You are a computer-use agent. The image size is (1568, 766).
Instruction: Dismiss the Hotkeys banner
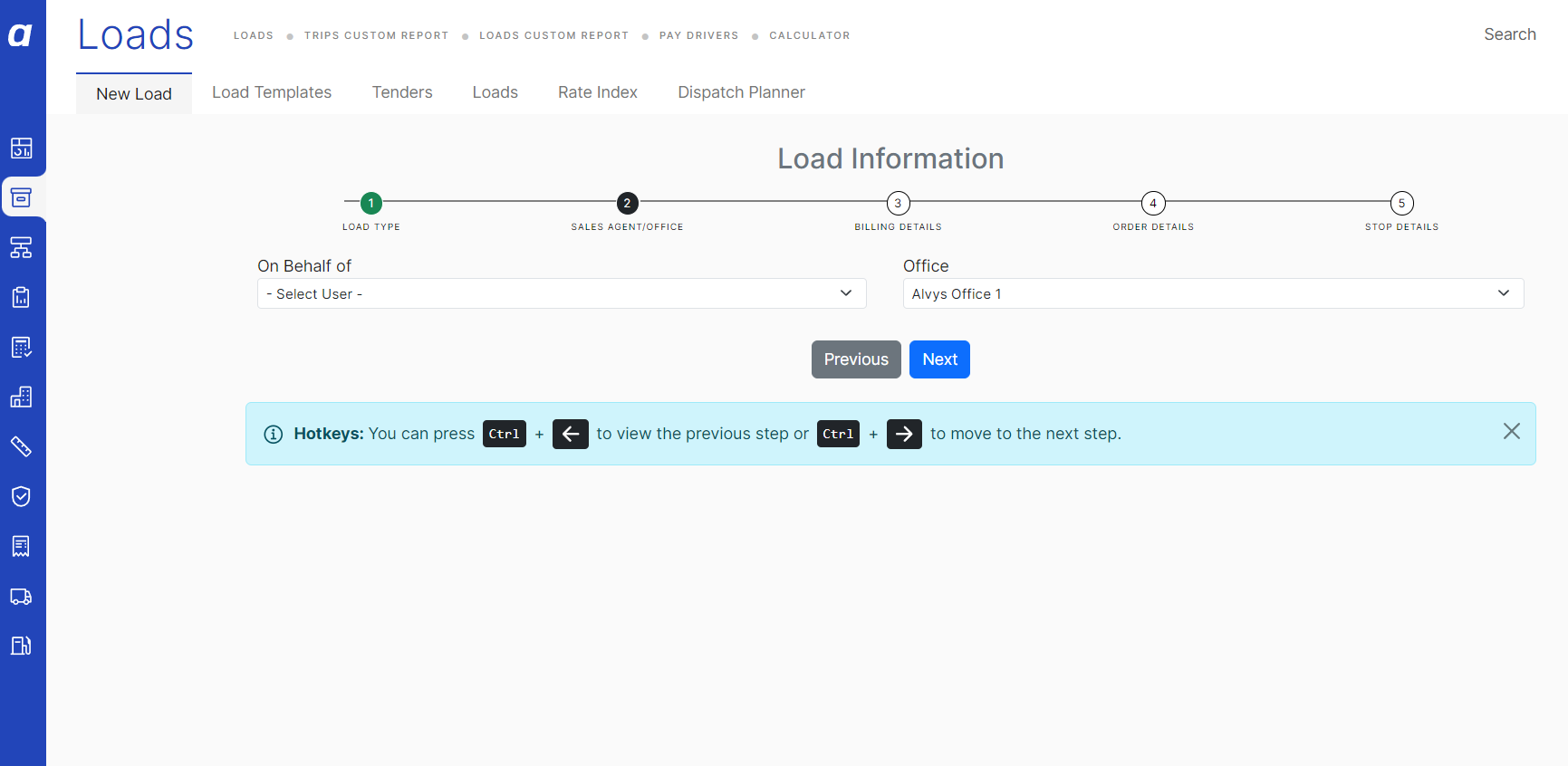[x=1512, y=431]
